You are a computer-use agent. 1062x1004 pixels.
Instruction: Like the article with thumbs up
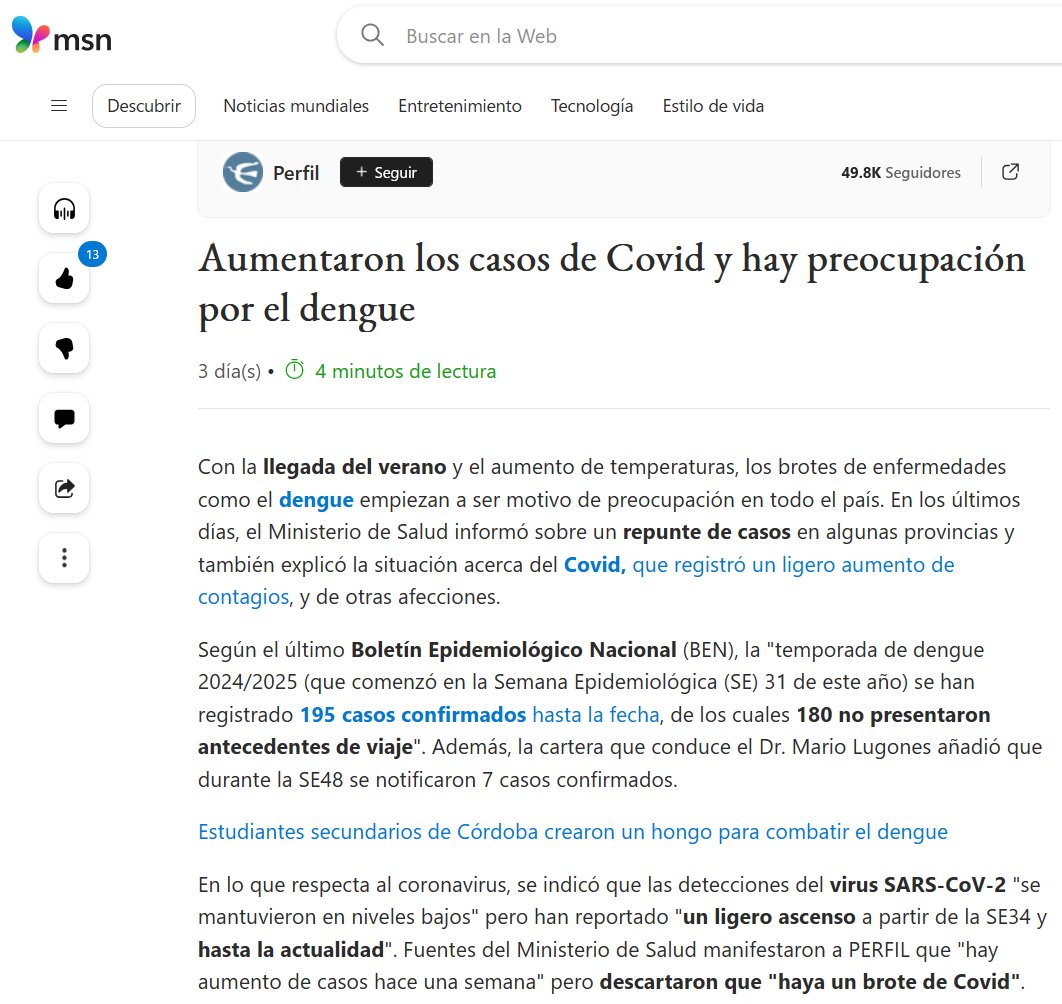pos(64,280)
